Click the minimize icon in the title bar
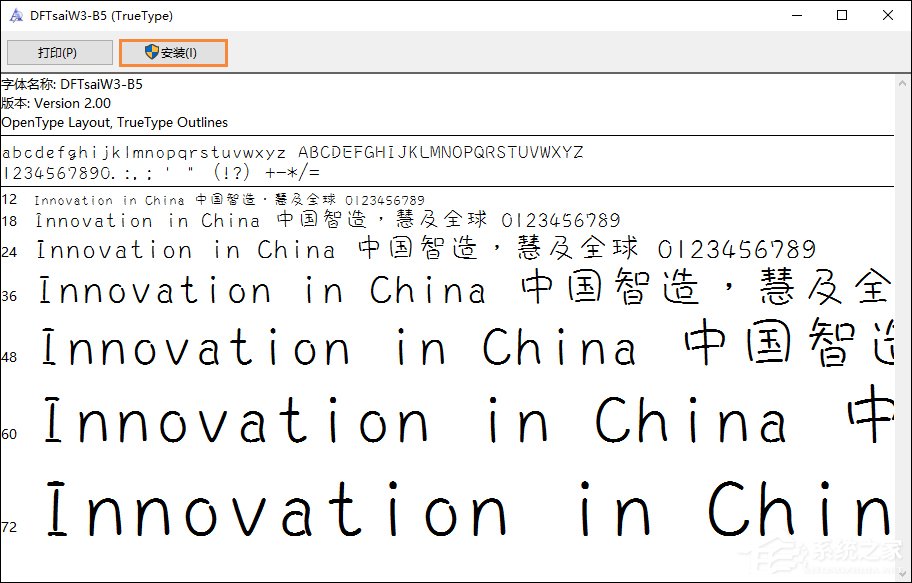Screen dimensions: 912x583 coord(796,15)
